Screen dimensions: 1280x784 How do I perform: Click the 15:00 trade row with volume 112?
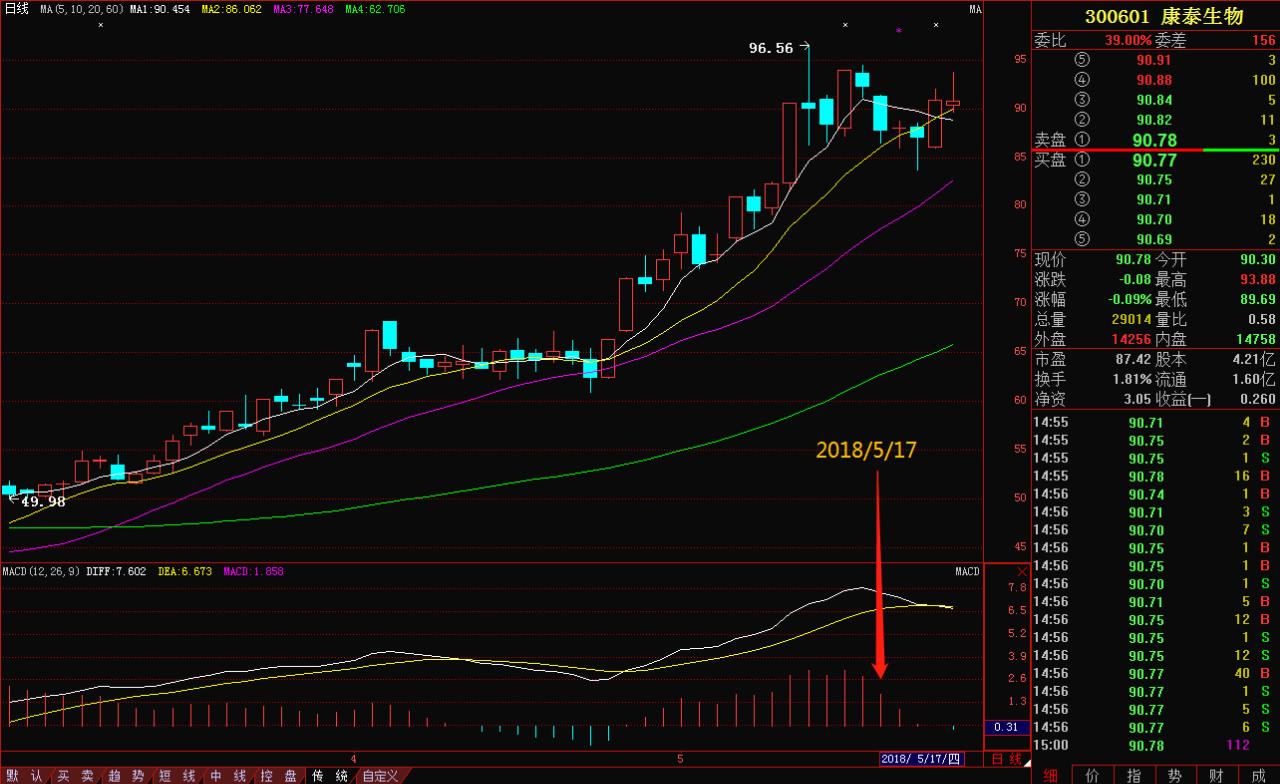click(1155, 745)
